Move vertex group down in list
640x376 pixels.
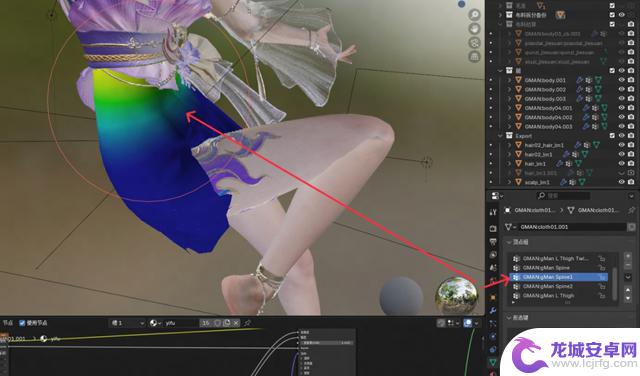[x=628, y=298]
